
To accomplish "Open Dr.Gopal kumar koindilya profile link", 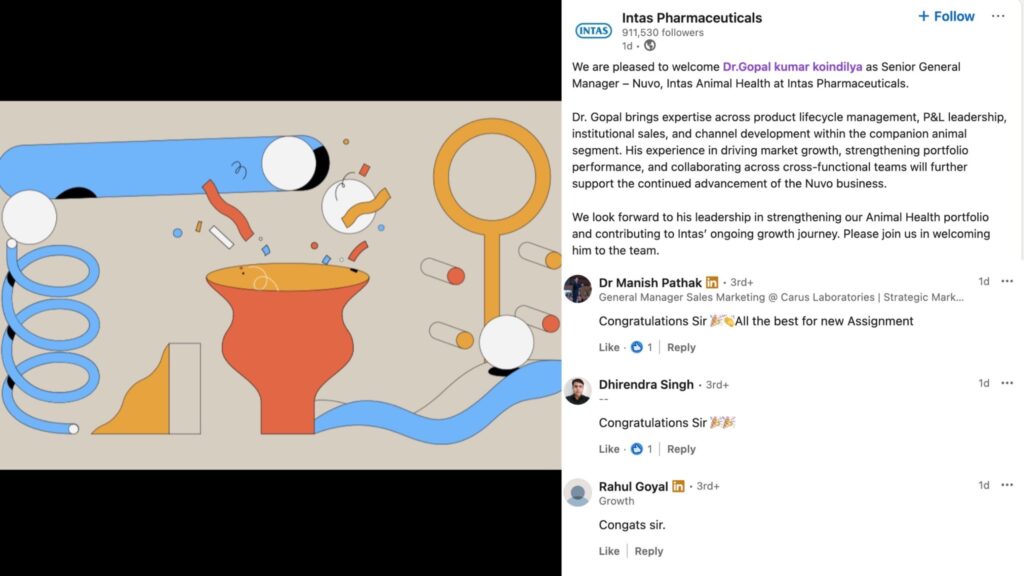I will (x=792, y=67).
